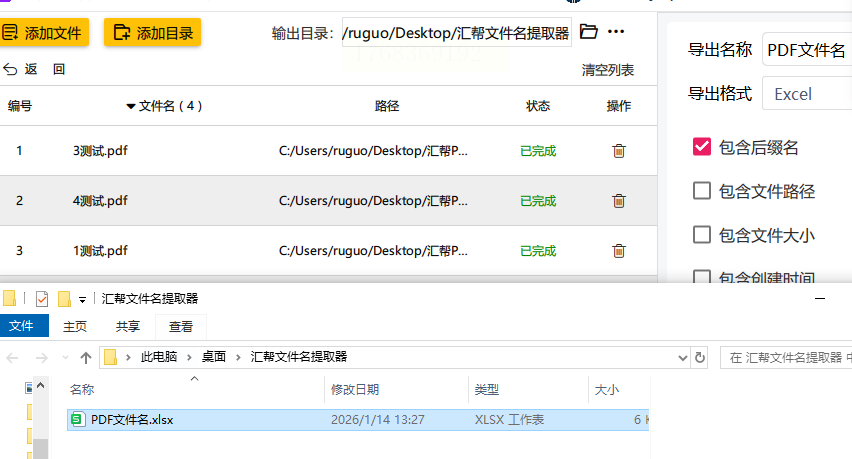Click the Explorer forward navigation arrow
The width and height of the screenshot is (852, 459).
click(x=41, y=357)
